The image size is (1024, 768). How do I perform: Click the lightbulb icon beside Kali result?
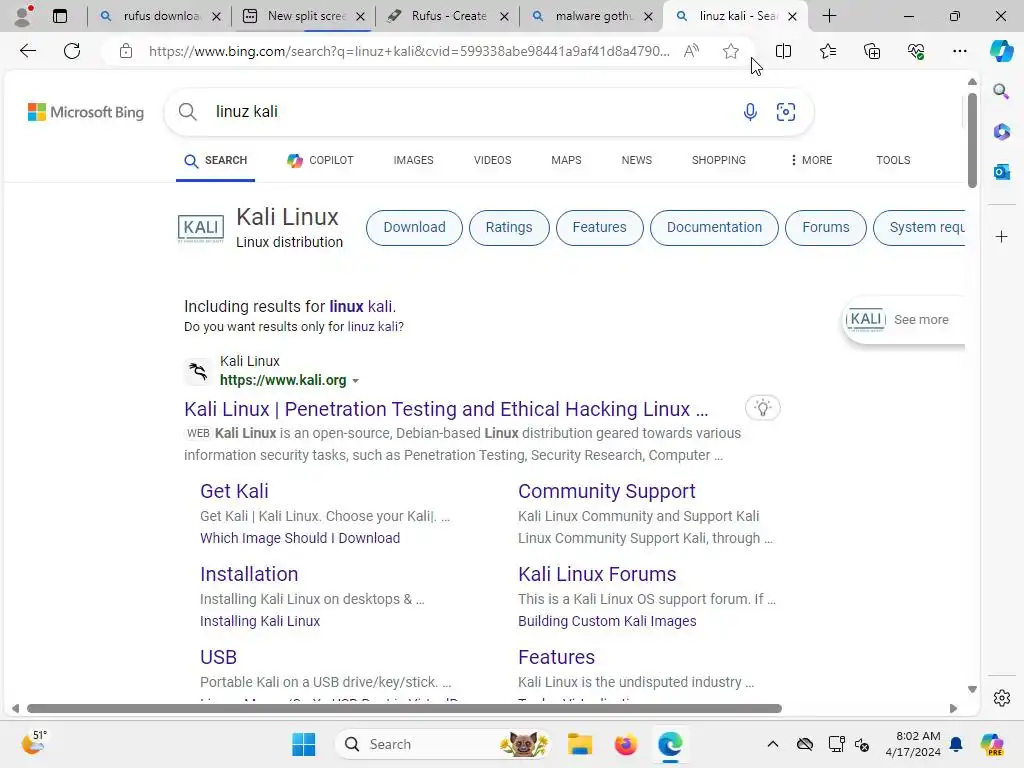[762, 408]
